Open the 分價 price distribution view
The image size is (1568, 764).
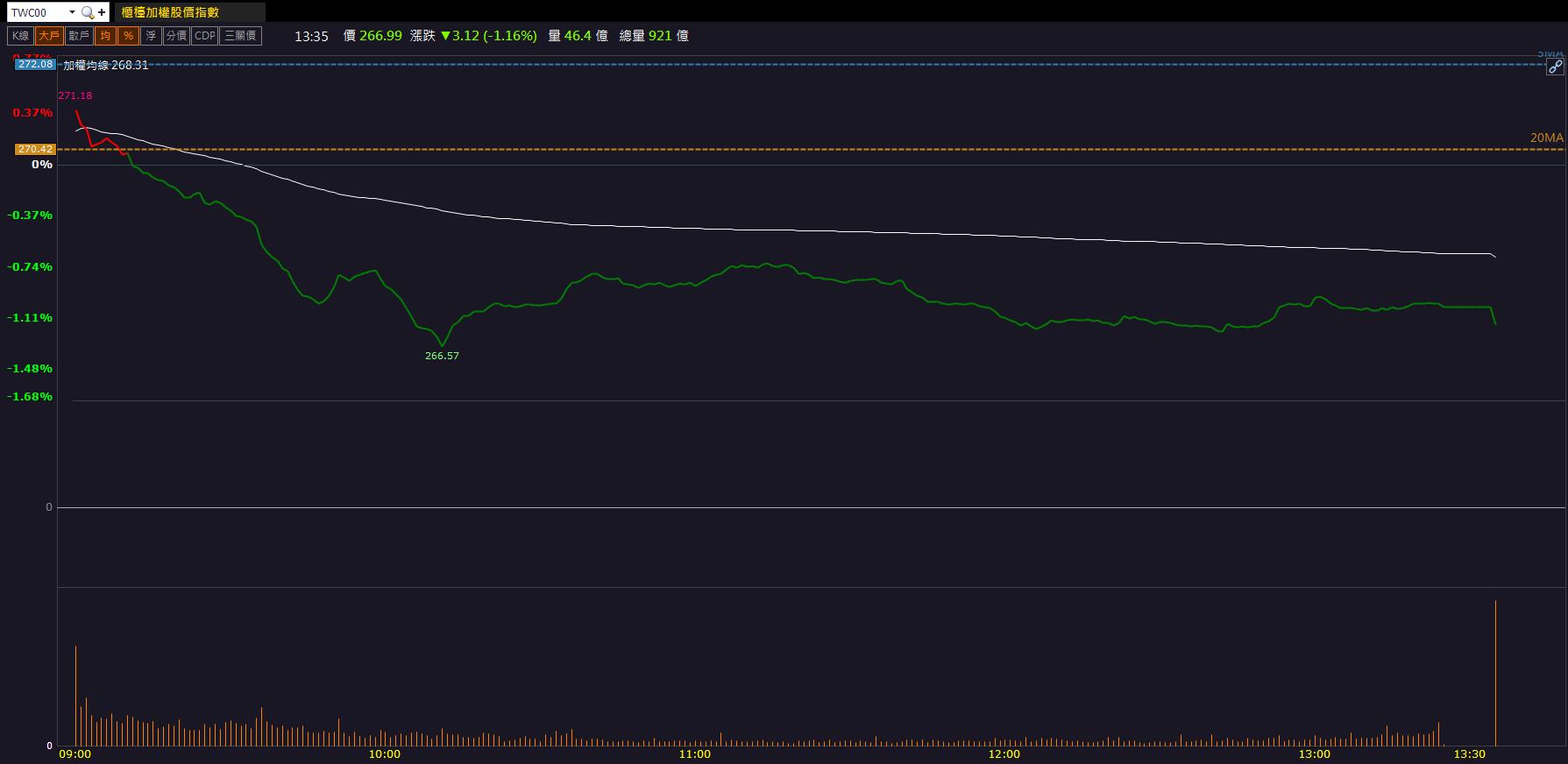click(x=176, y=36)
